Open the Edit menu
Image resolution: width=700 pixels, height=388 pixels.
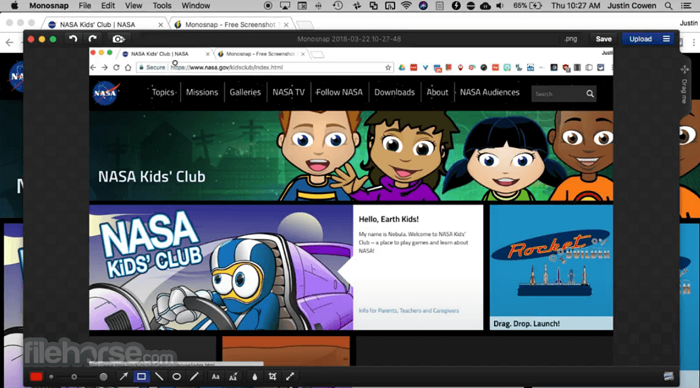click(x=108, y=6)
